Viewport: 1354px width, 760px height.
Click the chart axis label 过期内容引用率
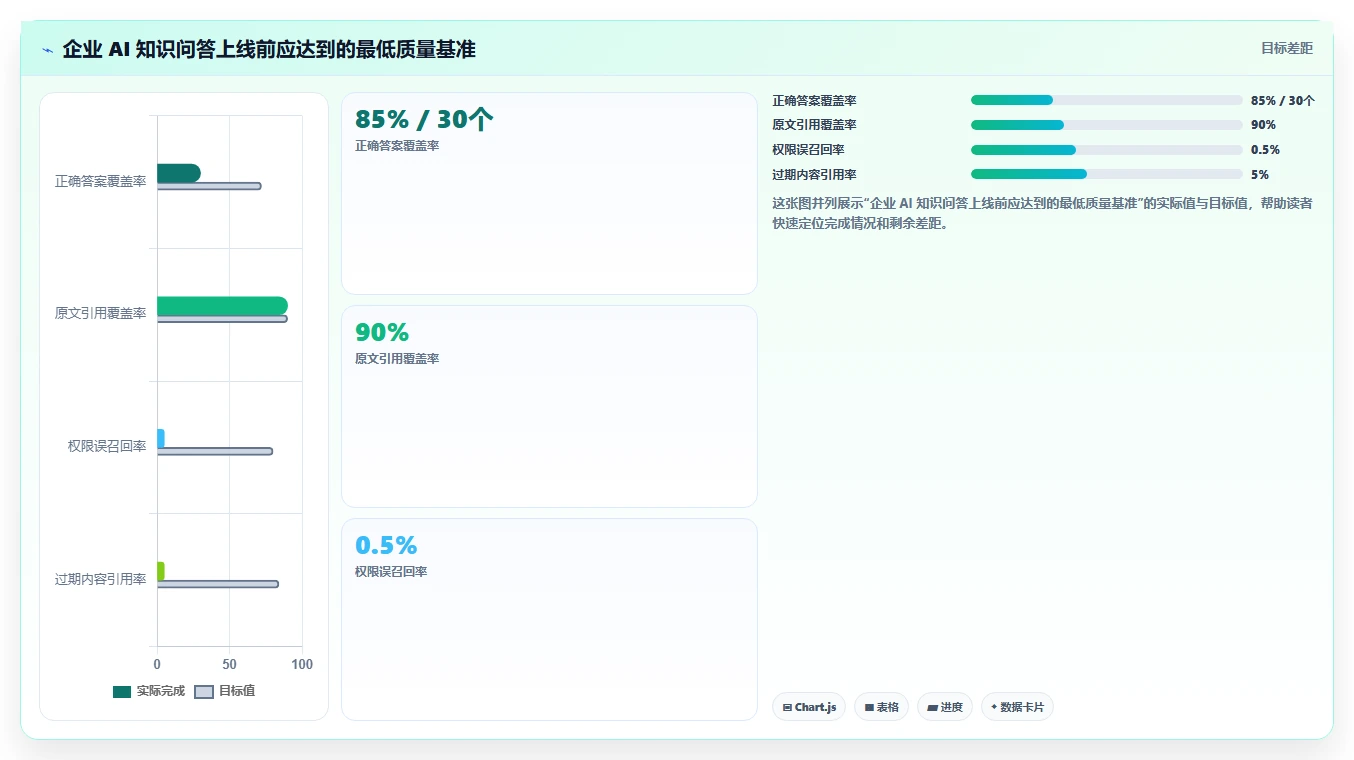[100, 579]
